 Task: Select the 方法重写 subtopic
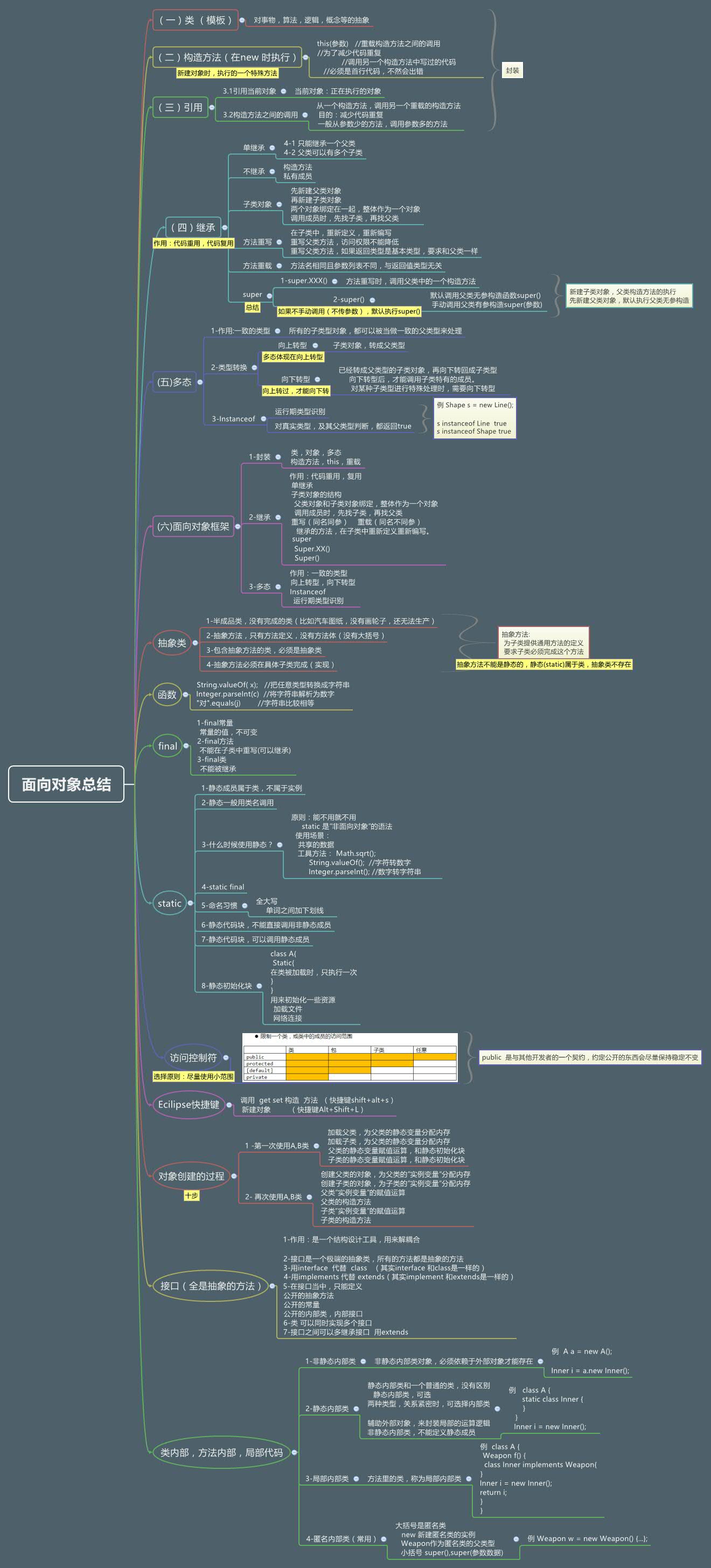[257, 242]
